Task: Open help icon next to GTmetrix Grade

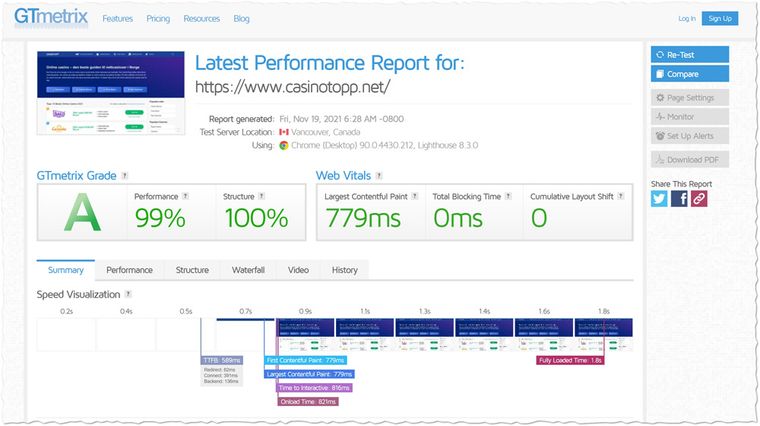Action: pyautogui.click(x=125, y=176)
